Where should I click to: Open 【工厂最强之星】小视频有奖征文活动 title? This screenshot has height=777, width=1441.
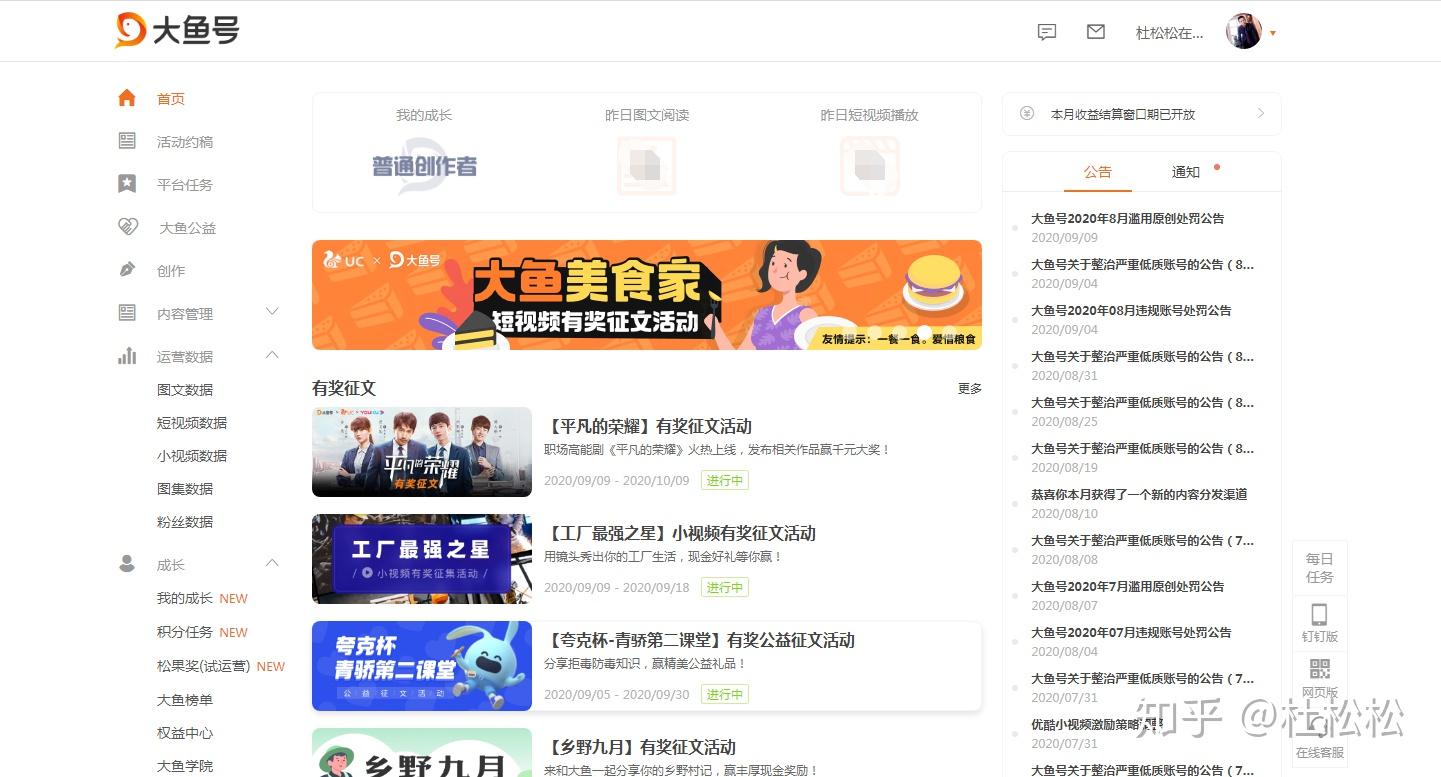tap(680, 534)
